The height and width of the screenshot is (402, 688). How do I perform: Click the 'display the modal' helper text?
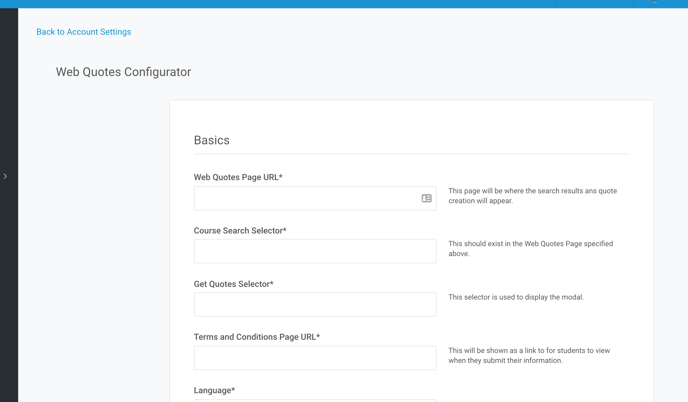(x=516, y=297)
